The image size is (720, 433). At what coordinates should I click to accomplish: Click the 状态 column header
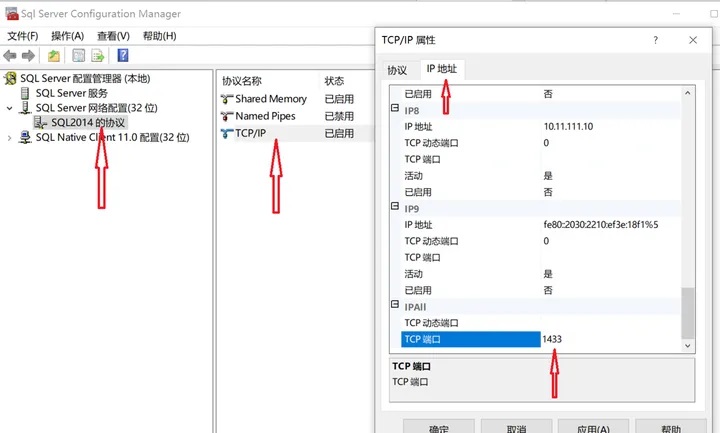point(334,81)
